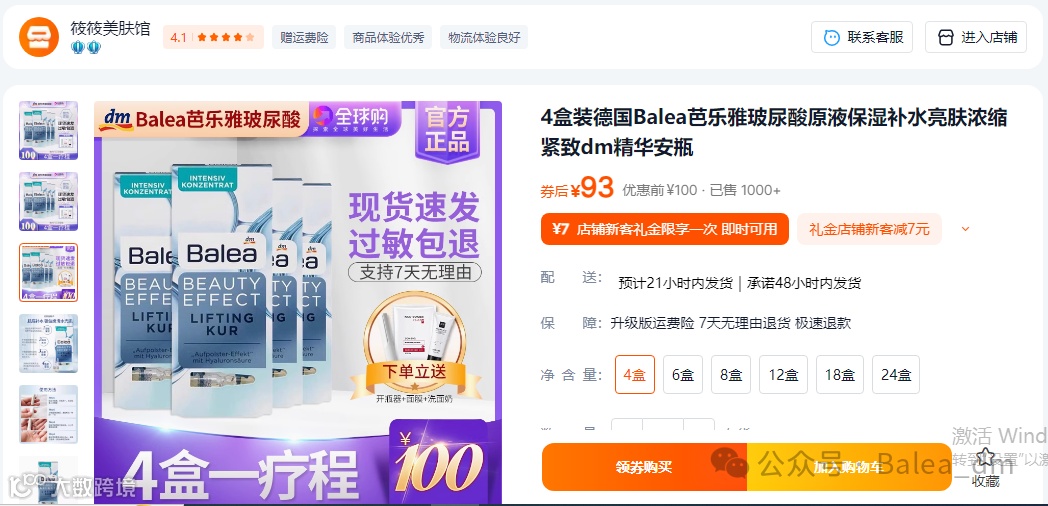This screenshot has height=506, width=1048.
Task: View the hand usage thumbnail
Action: click(48, 414)
